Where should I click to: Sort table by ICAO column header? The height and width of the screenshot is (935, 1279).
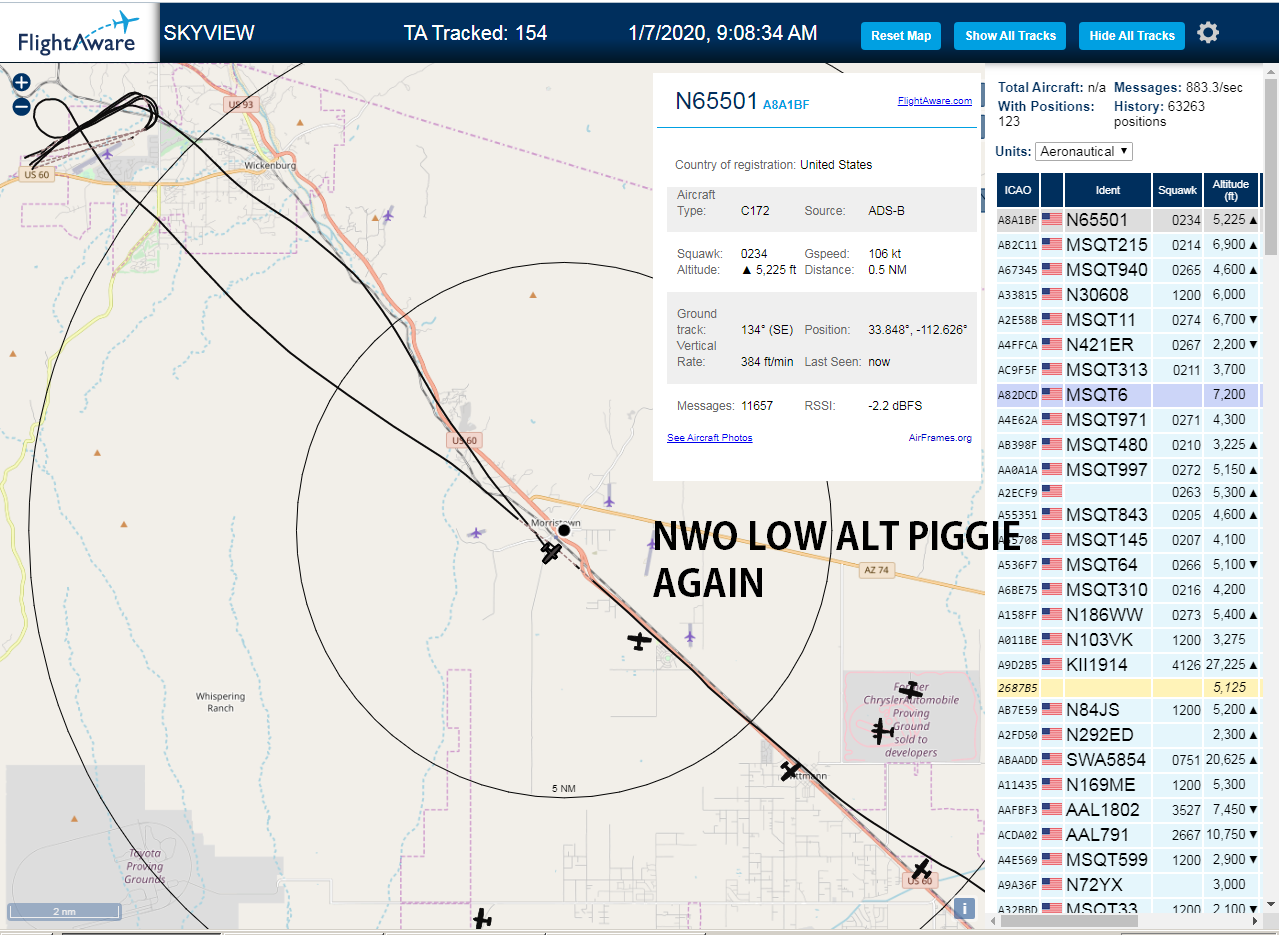tap(1018, 190)
